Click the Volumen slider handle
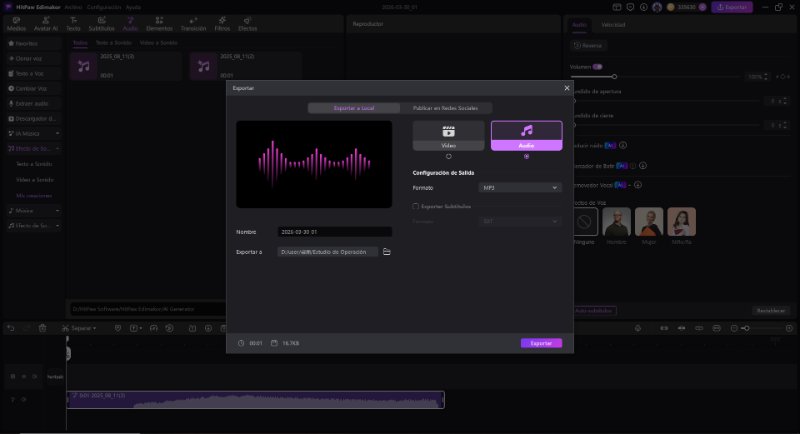800x434 pixels. point(614,76)
